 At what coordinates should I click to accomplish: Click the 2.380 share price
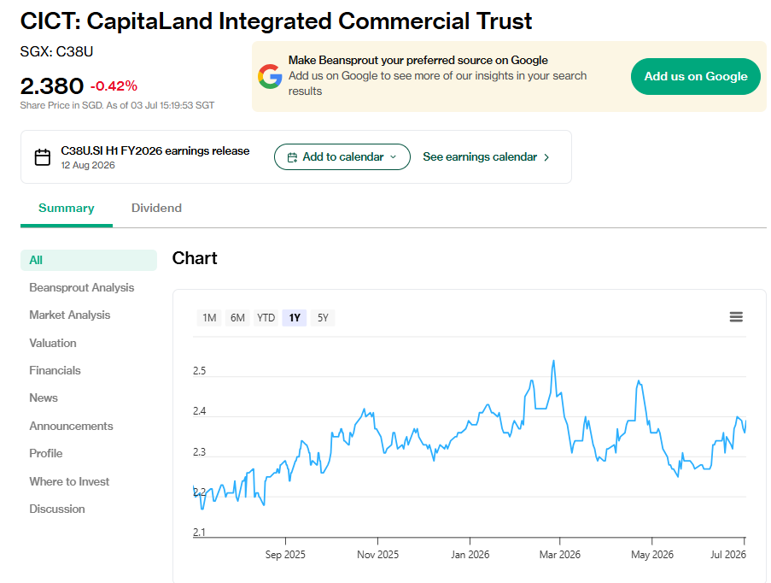(x=52, y=86)
